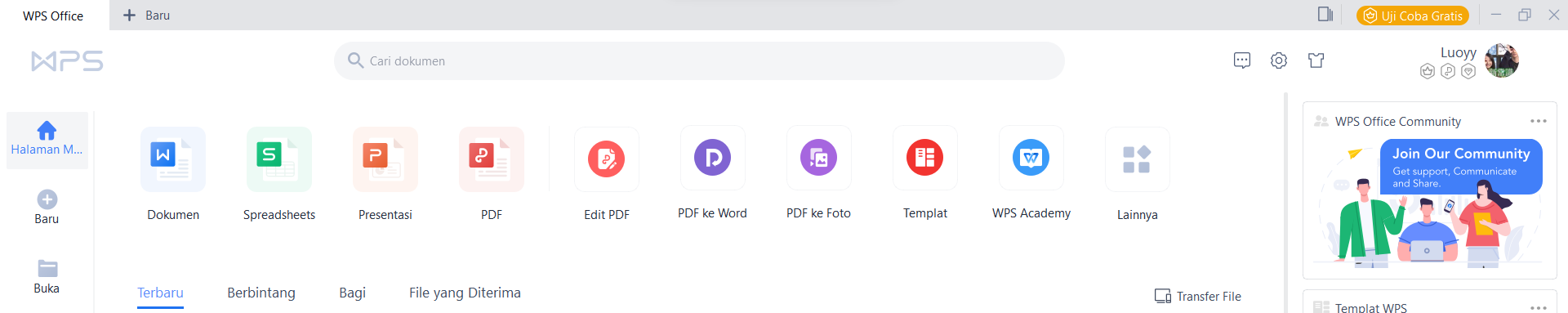This screenshot has width=1568, height=313.
Task: Click Transfer File
Action: [1198, 296]
